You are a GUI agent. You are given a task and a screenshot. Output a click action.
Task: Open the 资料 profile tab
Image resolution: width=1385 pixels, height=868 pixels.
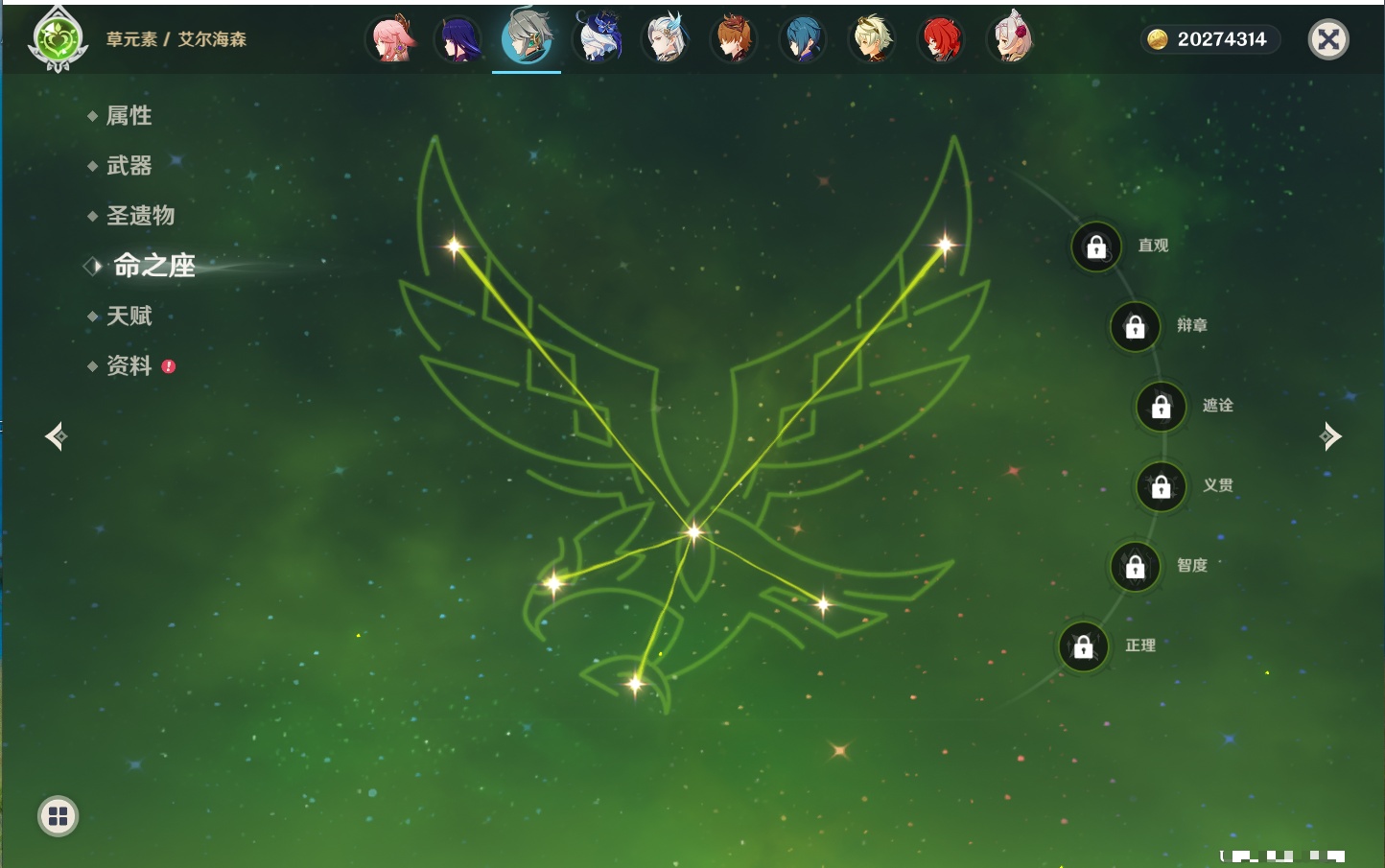(x=129, y=365)
